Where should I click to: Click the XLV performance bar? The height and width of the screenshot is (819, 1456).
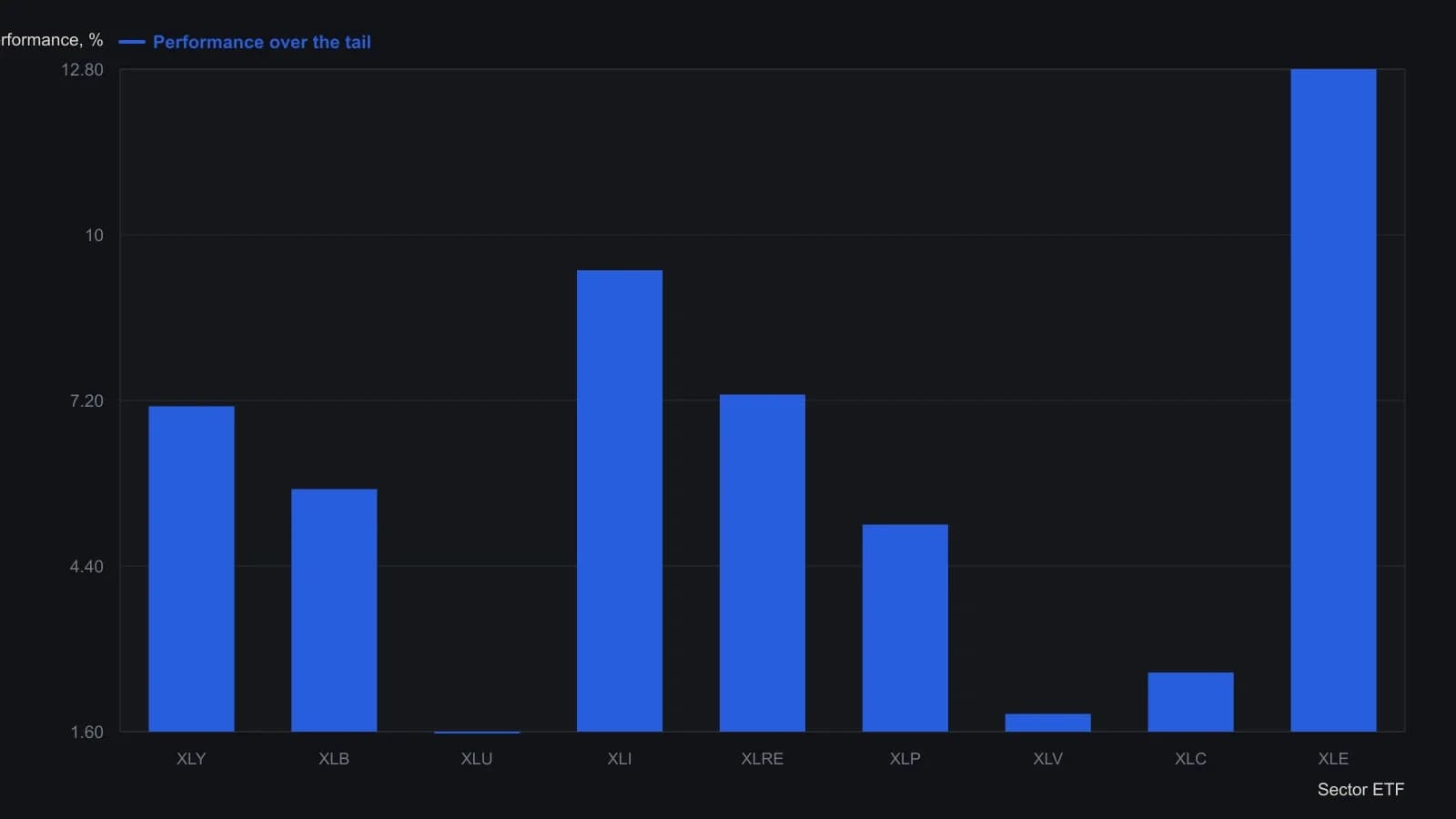[1048, 723]
